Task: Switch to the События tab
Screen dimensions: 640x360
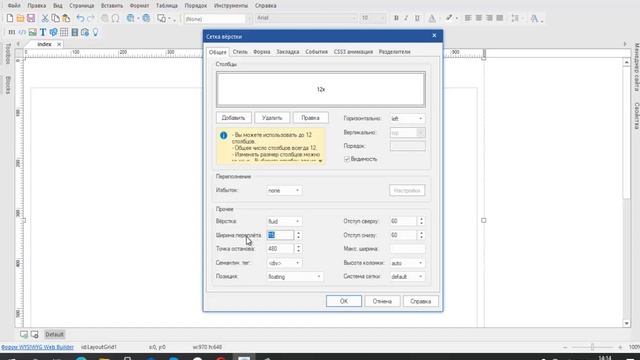Action: (x=316, y=52)
